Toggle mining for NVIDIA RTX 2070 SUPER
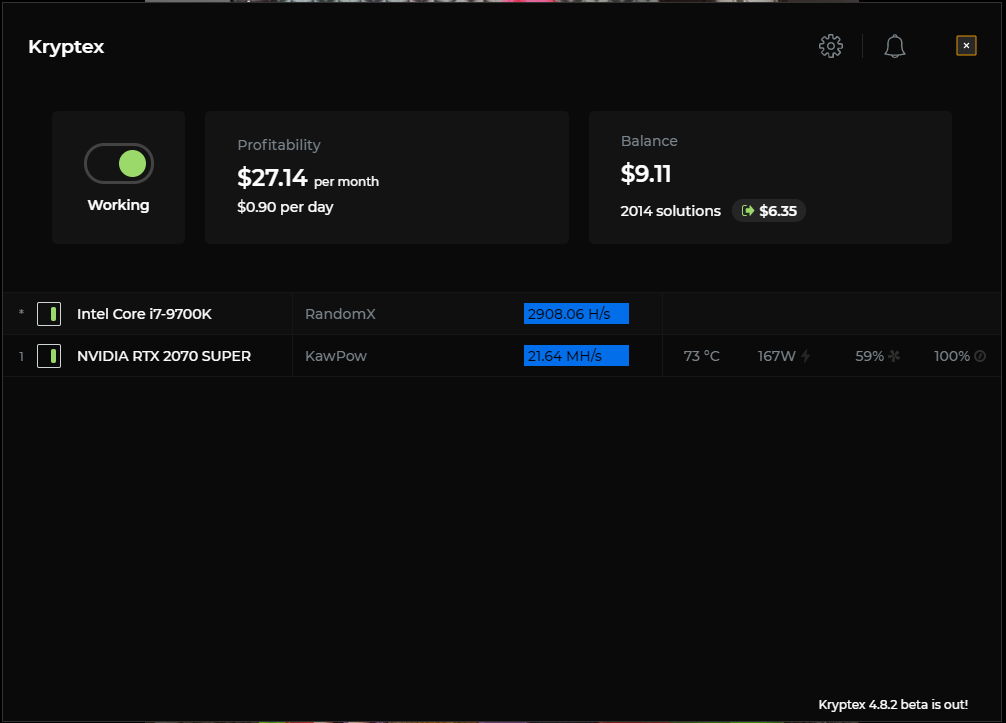The height and width of the screenshot is (723, 1006). click(49, 355)
